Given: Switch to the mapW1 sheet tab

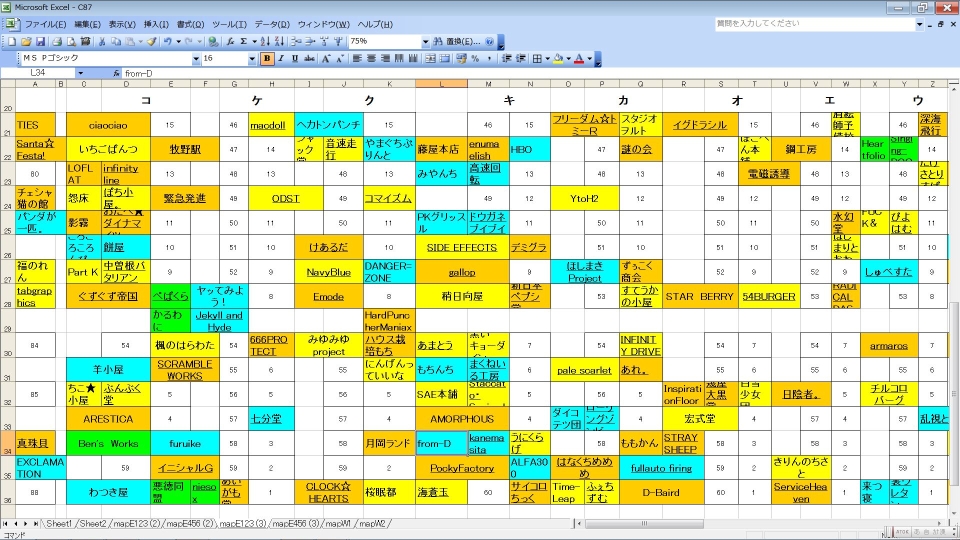Looking at the screenshot, I should point(338,523).
